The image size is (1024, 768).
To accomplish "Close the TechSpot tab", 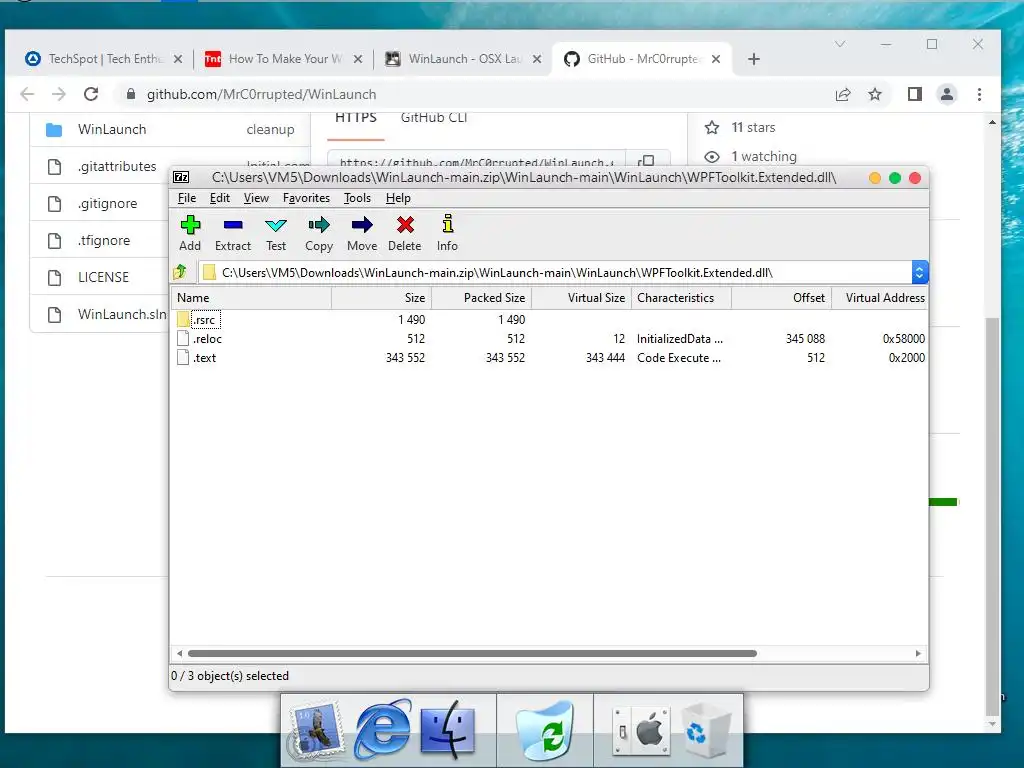I will [x=178, y=59].
